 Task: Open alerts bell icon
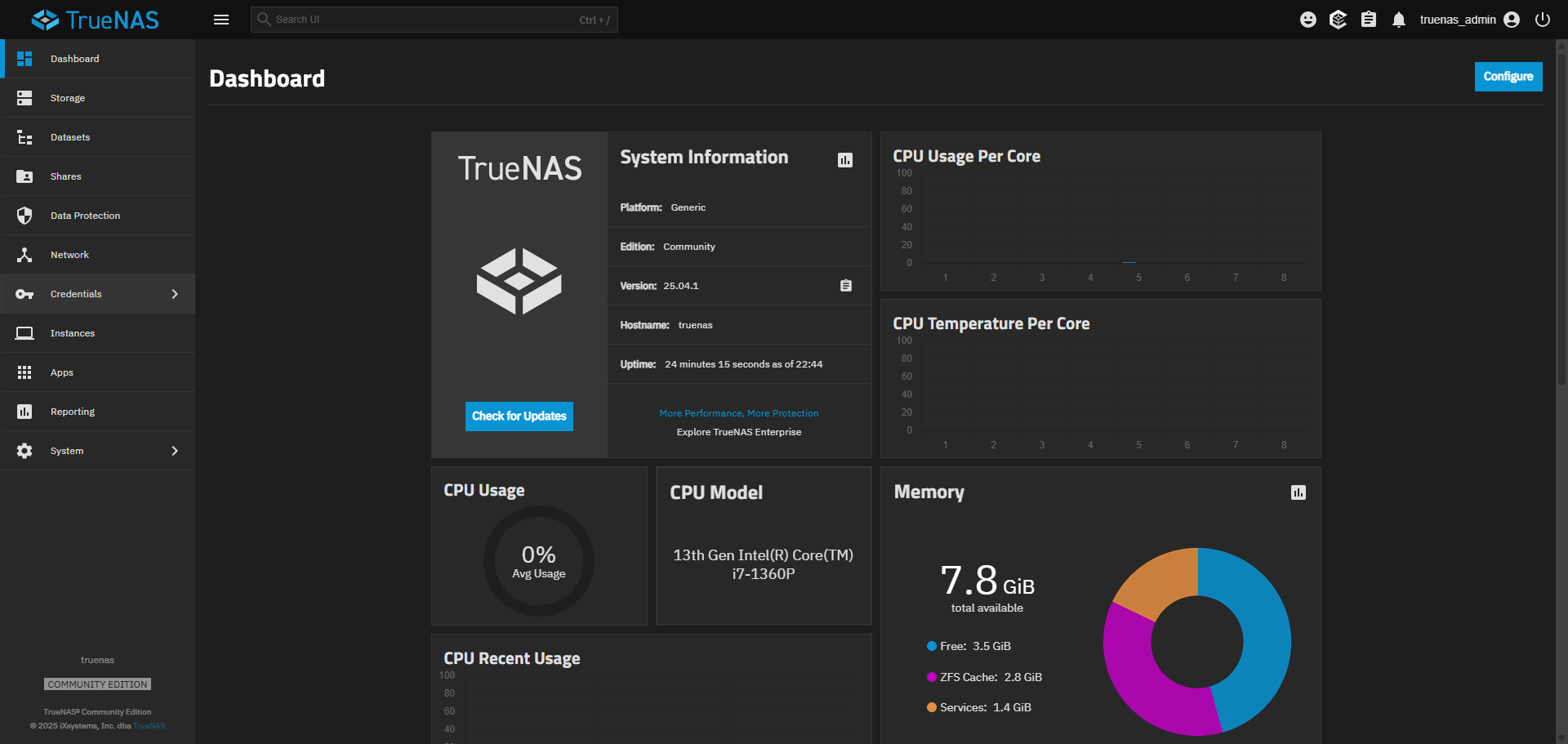pos(1399,20)
